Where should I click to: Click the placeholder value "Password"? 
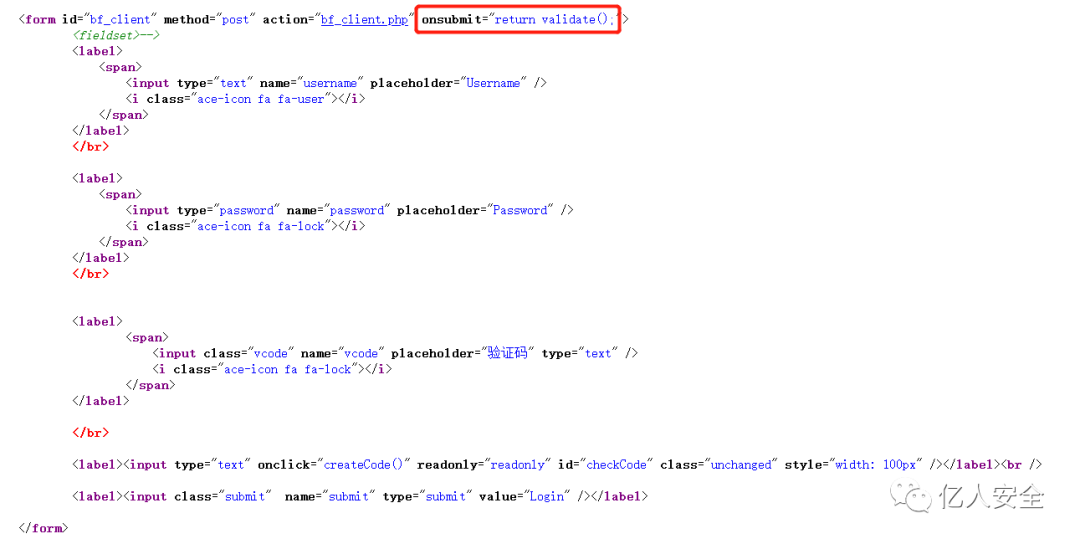520,210
